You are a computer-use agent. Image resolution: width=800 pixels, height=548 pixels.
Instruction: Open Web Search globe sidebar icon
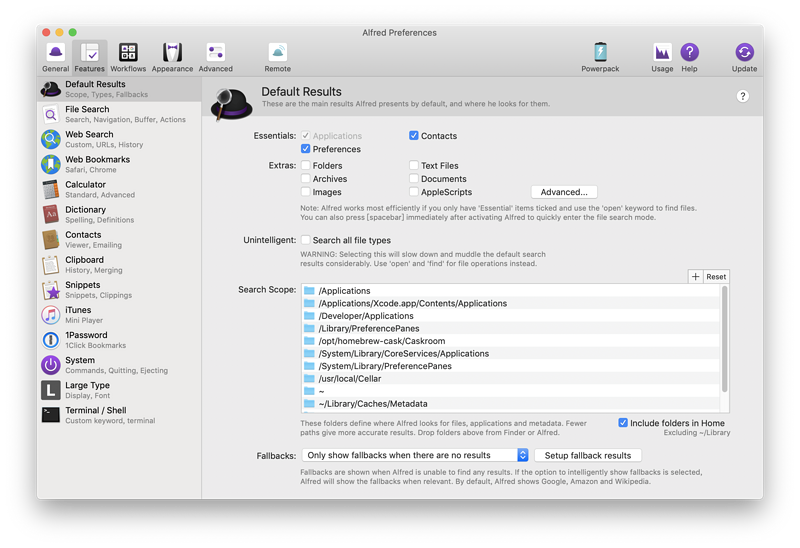pos(51,139)
